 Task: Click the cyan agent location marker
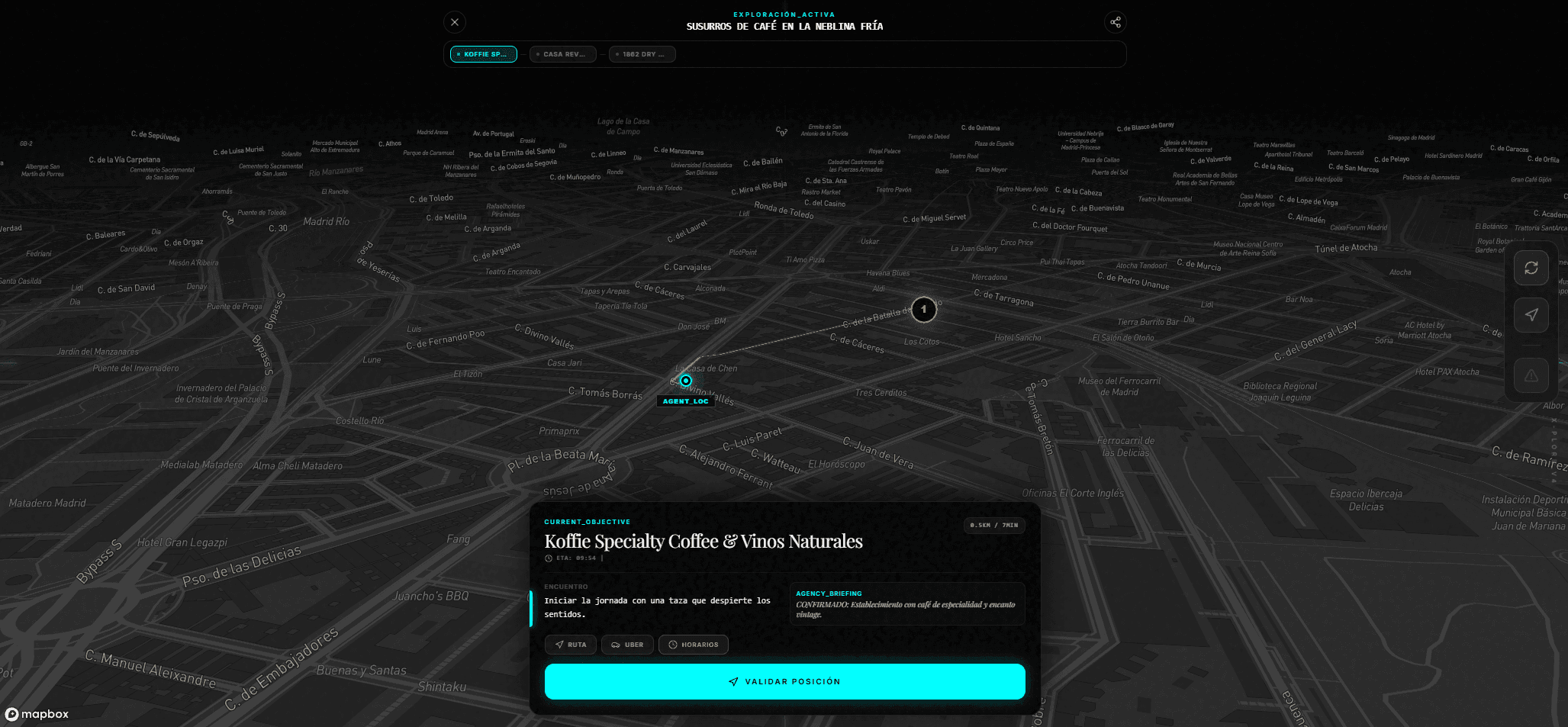(686, 381)
